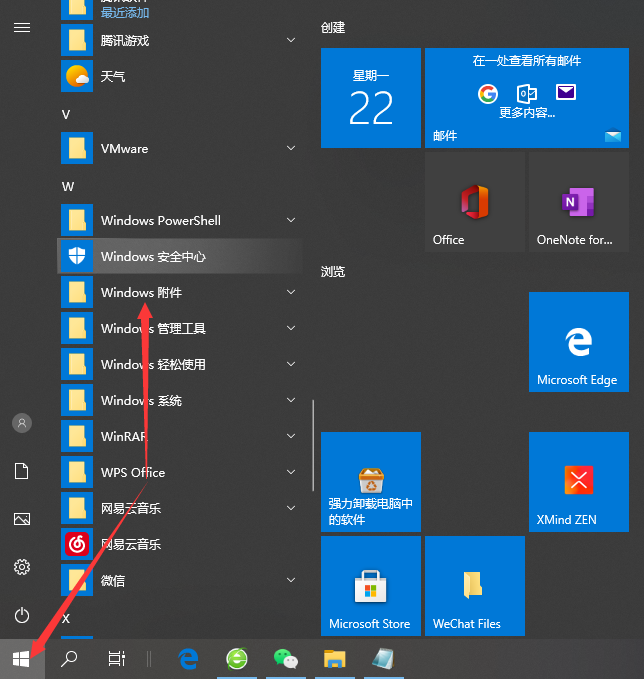Toggle the hamburger menu at top left
644x679 pixels.
point(22,27)
